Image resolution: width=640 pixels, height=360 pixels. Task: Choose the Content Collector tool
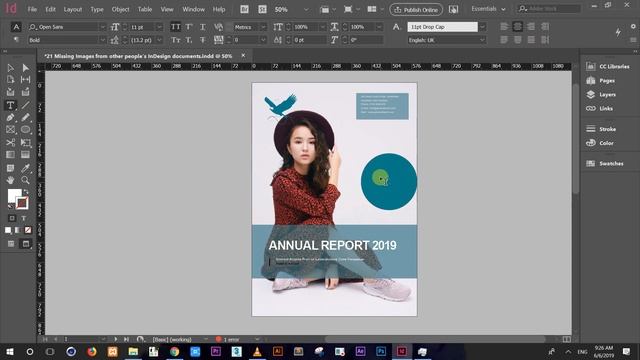click(10, 92)
